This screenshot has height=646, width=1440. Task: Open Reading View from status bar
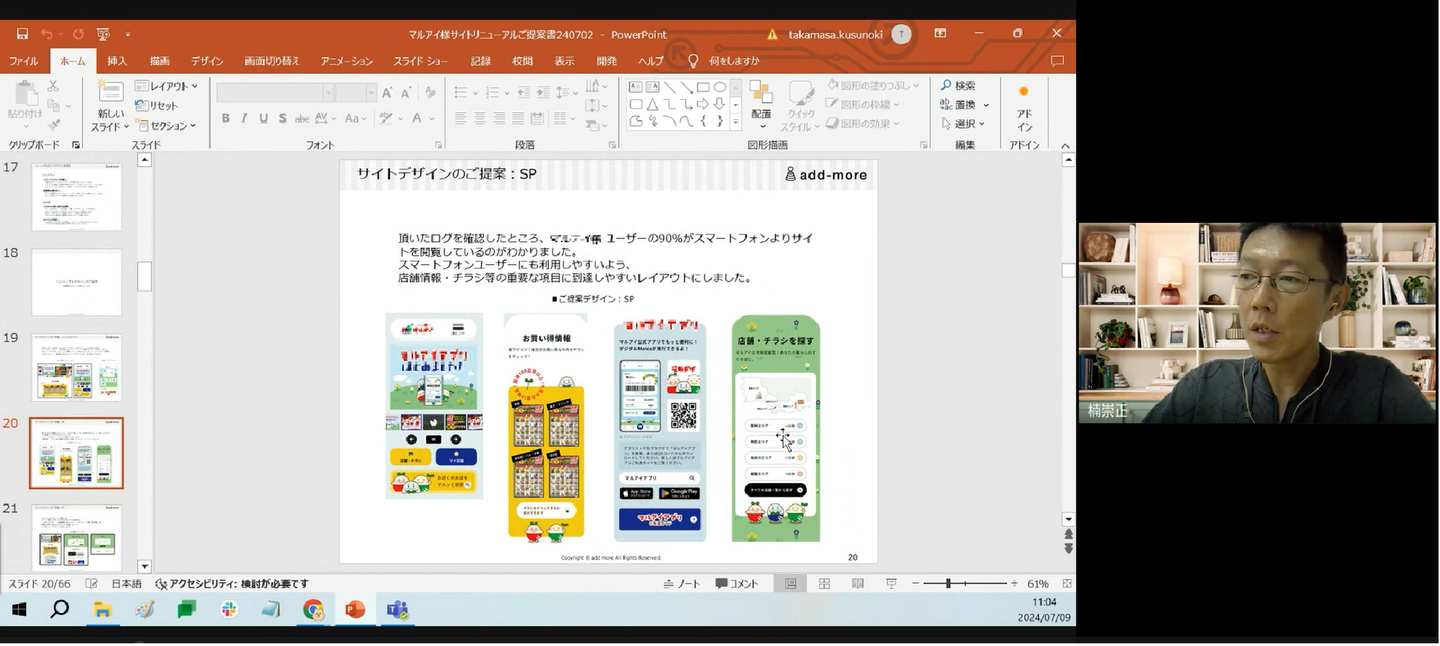coord(857,584)
